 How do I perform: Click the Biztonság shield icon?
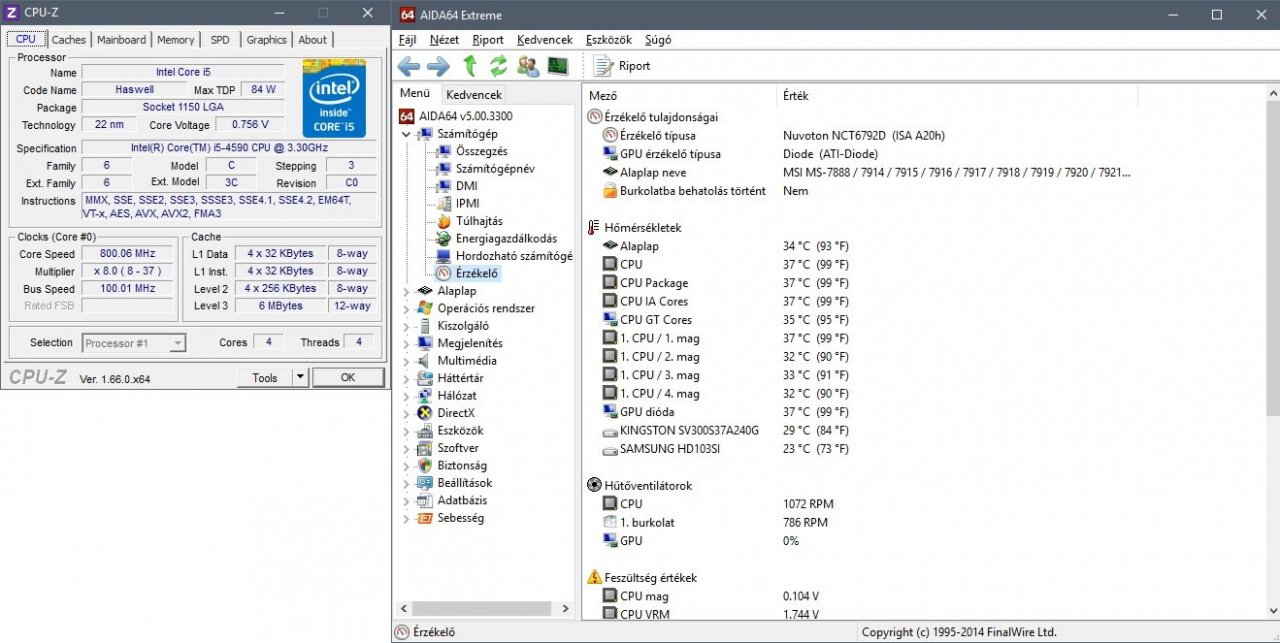click(x=424, y=466)
